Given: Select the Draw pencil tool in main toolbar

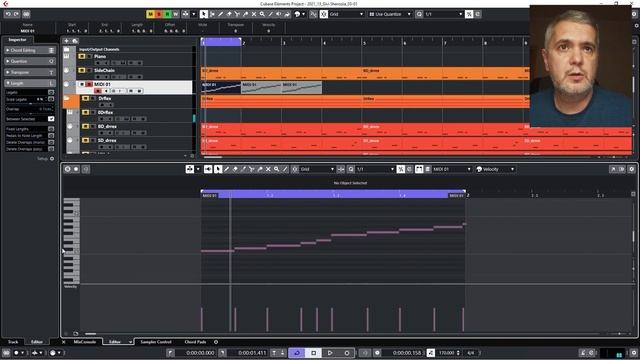Looking at the screenshot, I should (220, 14).
